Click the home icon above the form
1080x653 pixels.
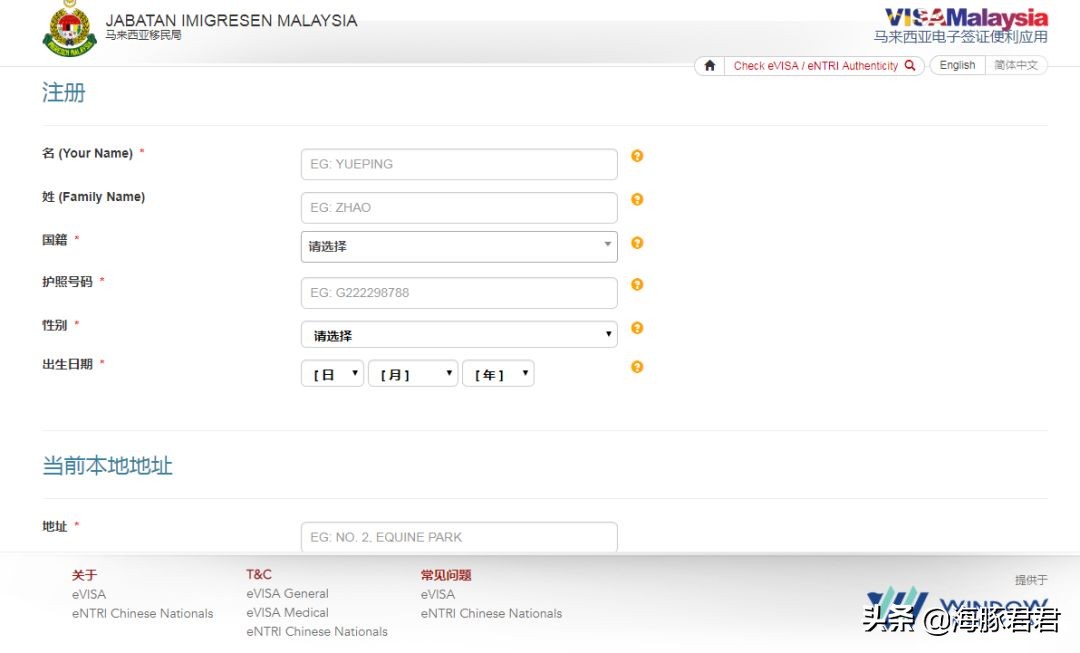pyautogui.click(x=709, y=65)
